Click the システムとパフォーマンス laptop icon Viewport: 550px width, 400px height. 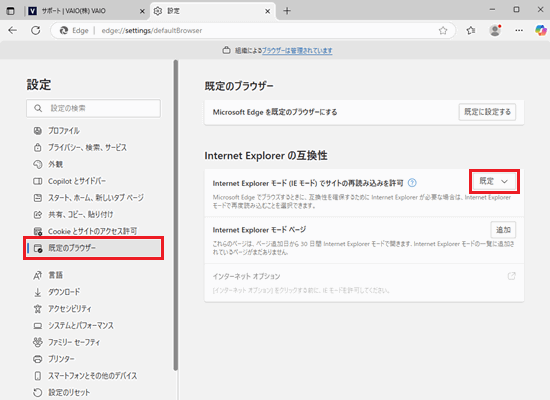[38, 326]
